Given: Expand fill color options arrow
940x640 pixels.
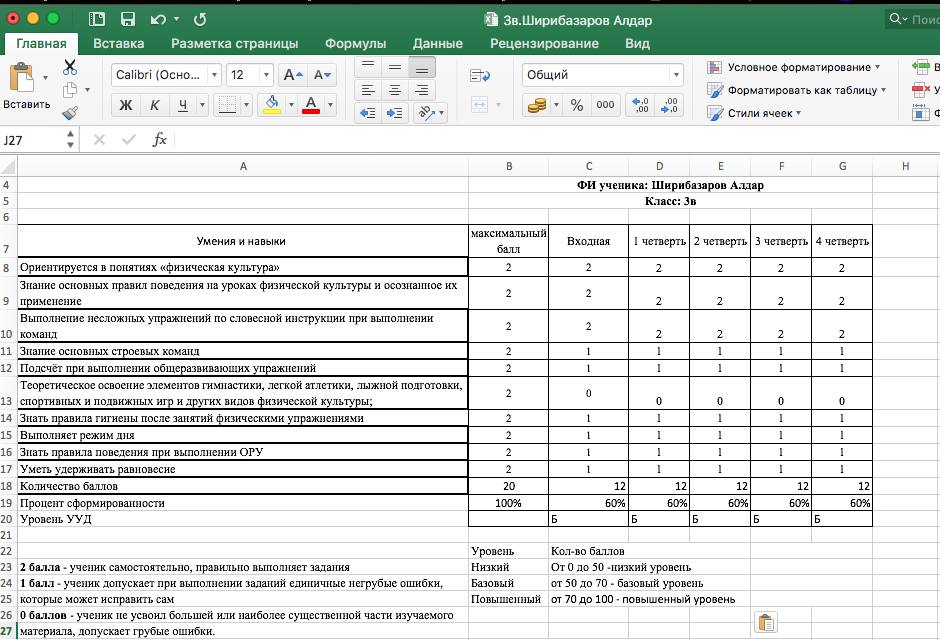Looking at the screenshot, I should 291,105.
